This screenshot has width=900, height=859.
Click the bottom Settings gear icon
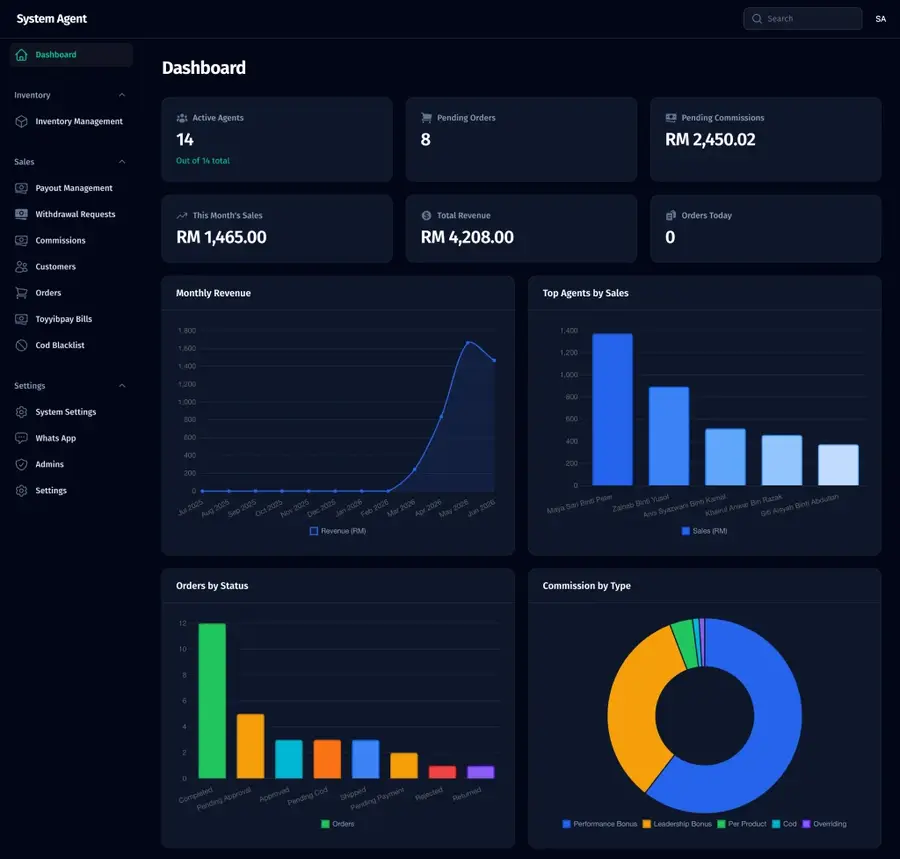pos(21,491)
